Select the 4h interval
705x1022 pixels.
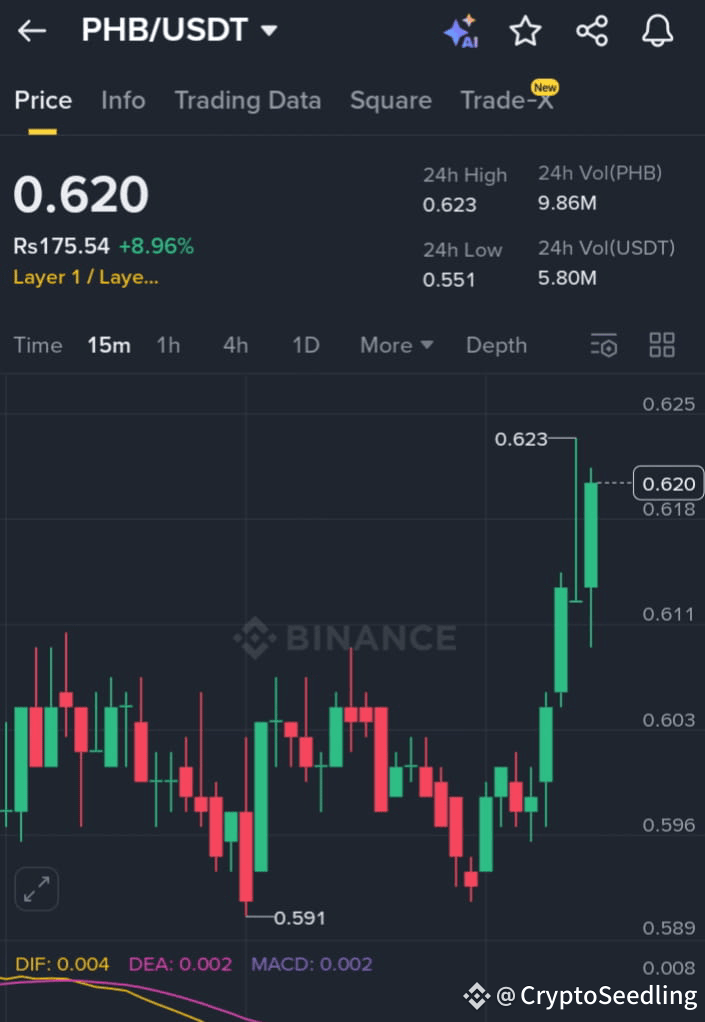(x=235, y=345)
